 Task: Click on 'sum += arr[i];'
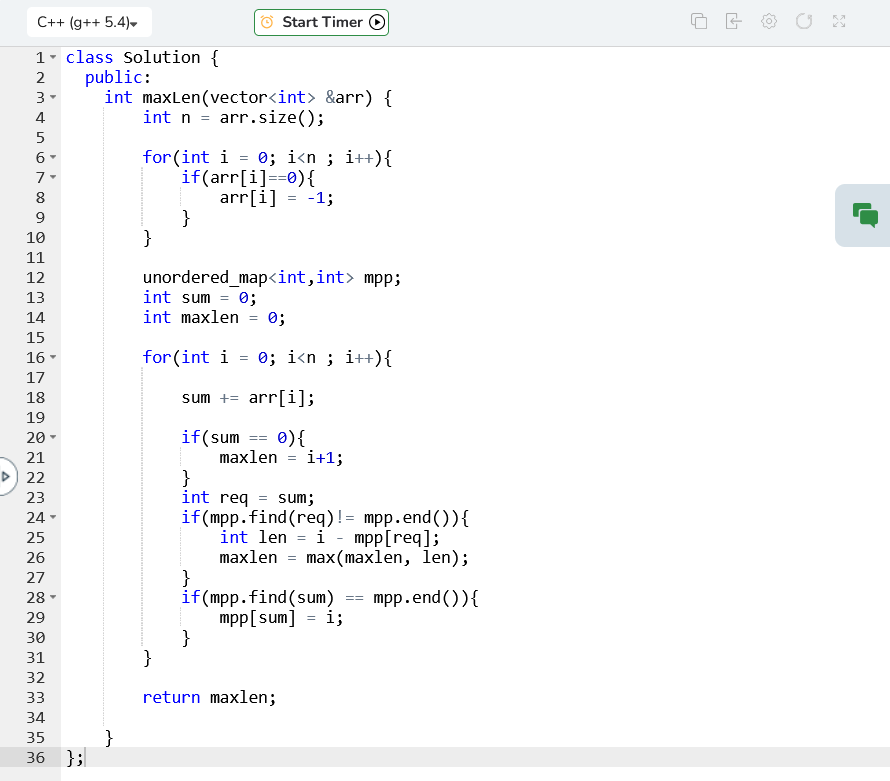pos(247,397)
